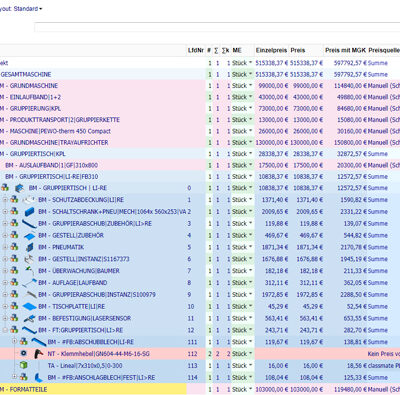Click thumbnail of GESTELL|INSTANZ|S1167373 row
Viewport: 400px width, 395px height.
(29, 259)
